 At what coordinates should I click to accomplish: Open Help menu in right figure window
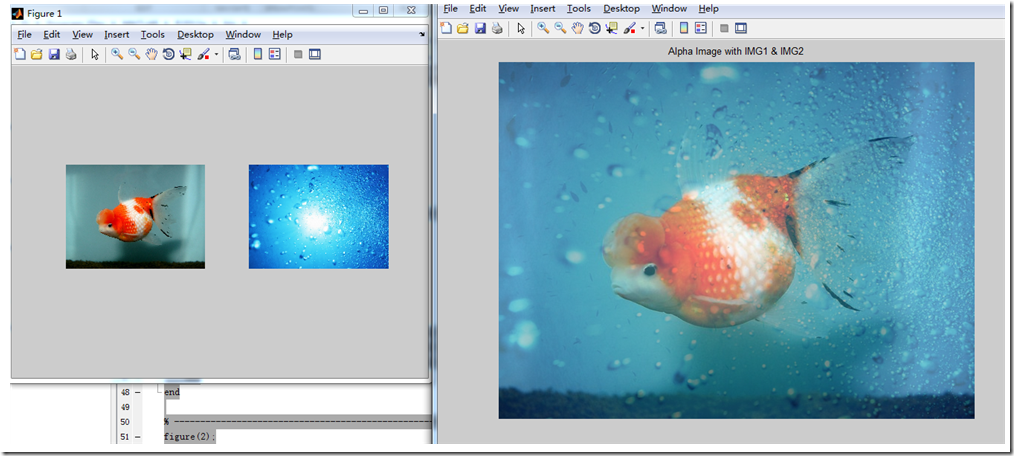tap(709, 8)
